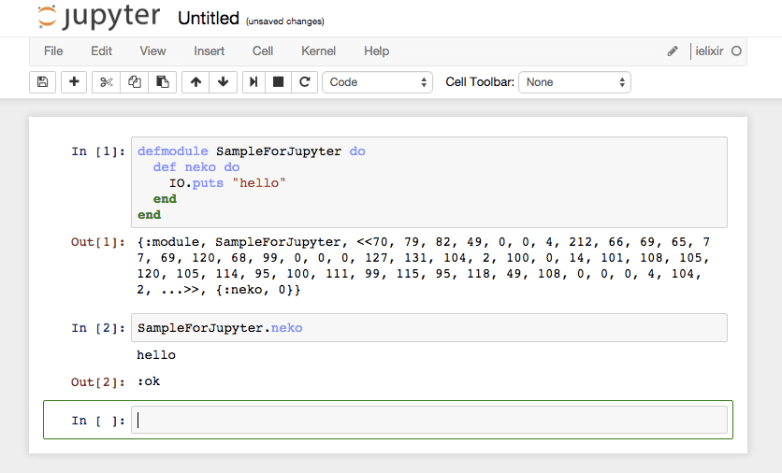Open the Help menu
Image resolution: width=782 pixels, height=473 pixels.
pyautogui.click(x=377, y=51)
